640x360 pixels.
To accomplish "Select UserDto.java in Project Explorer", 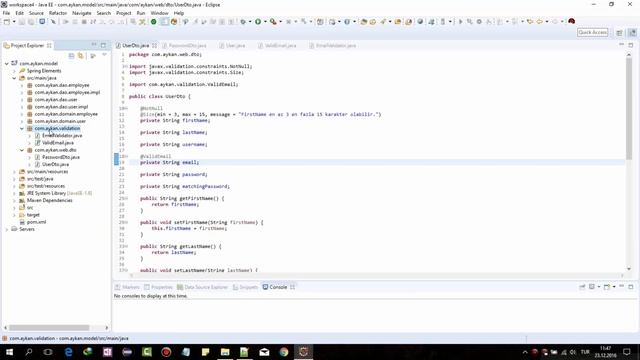I will tap(56, 164).
